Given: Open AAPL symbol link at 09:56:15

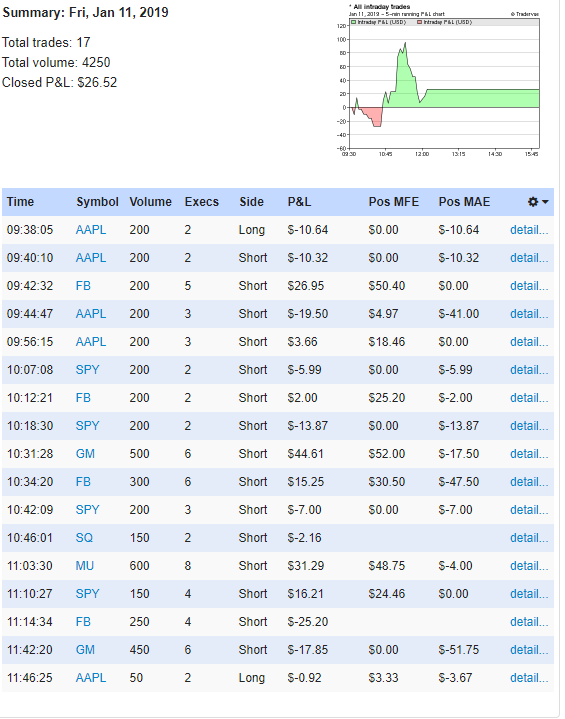Looking at the screenshot, I should [x=91, y=342].
